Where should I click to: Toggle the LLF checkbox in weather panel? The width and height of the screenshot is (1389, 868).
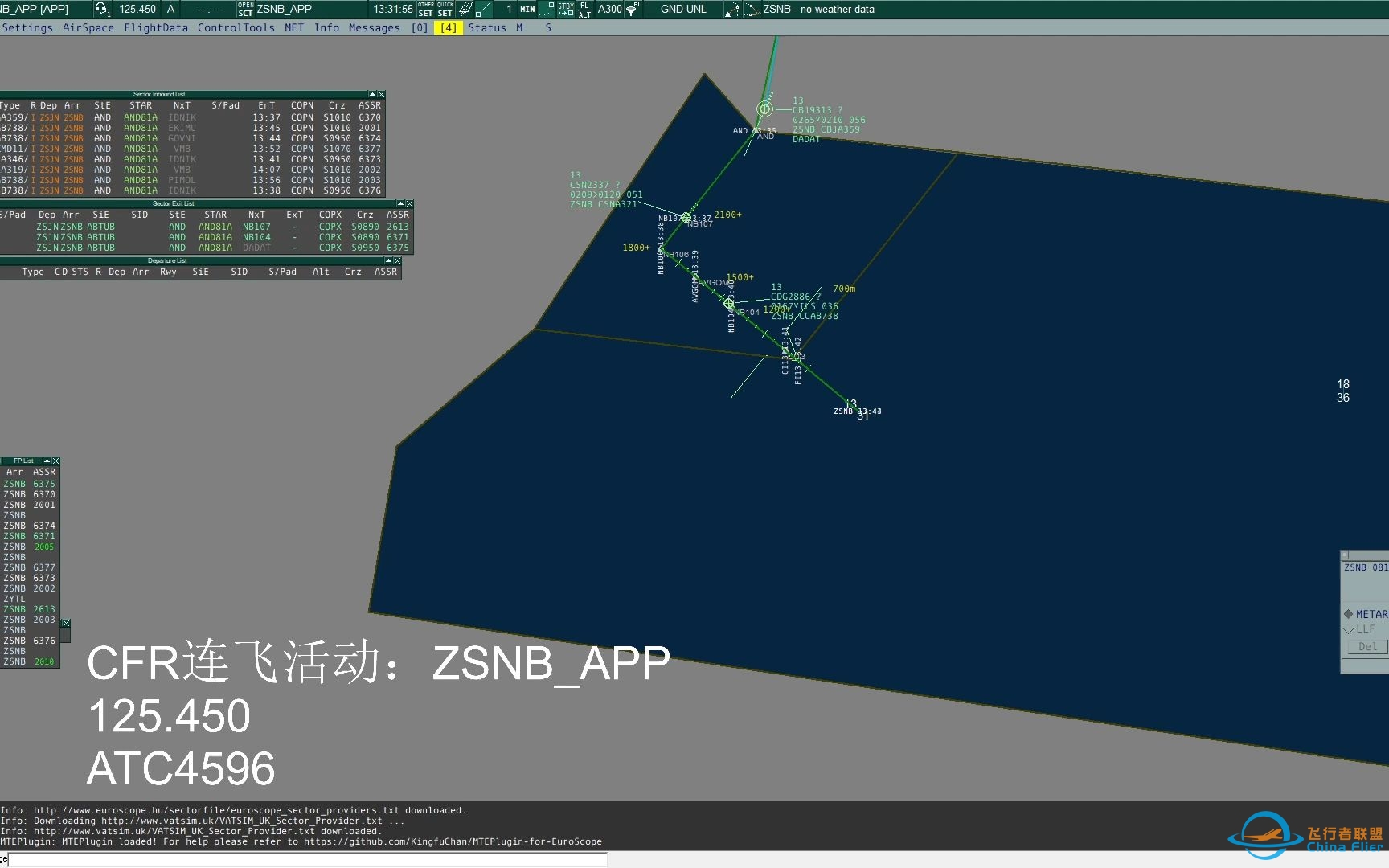(1348, 629)
